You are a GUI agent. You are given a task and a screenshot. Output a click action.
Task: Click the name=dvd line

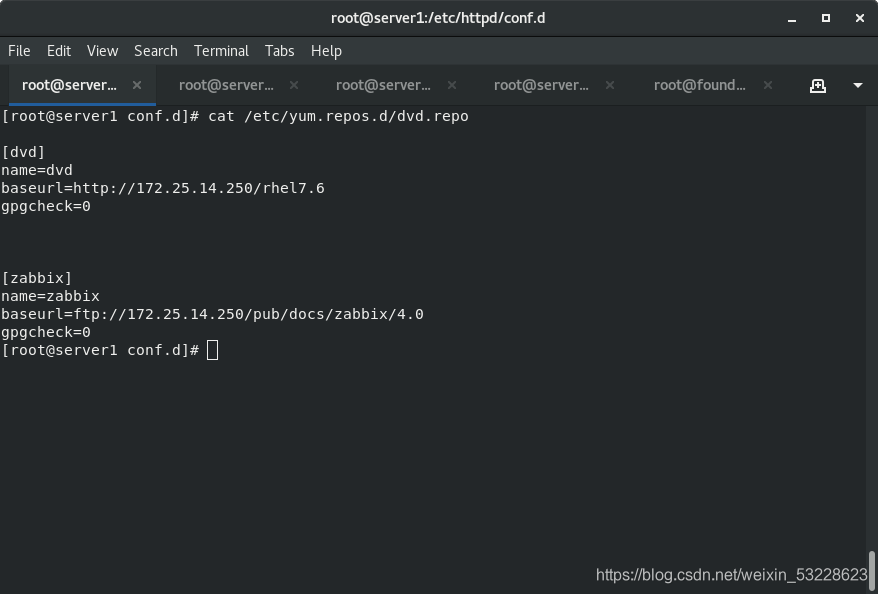coord(37,170)
